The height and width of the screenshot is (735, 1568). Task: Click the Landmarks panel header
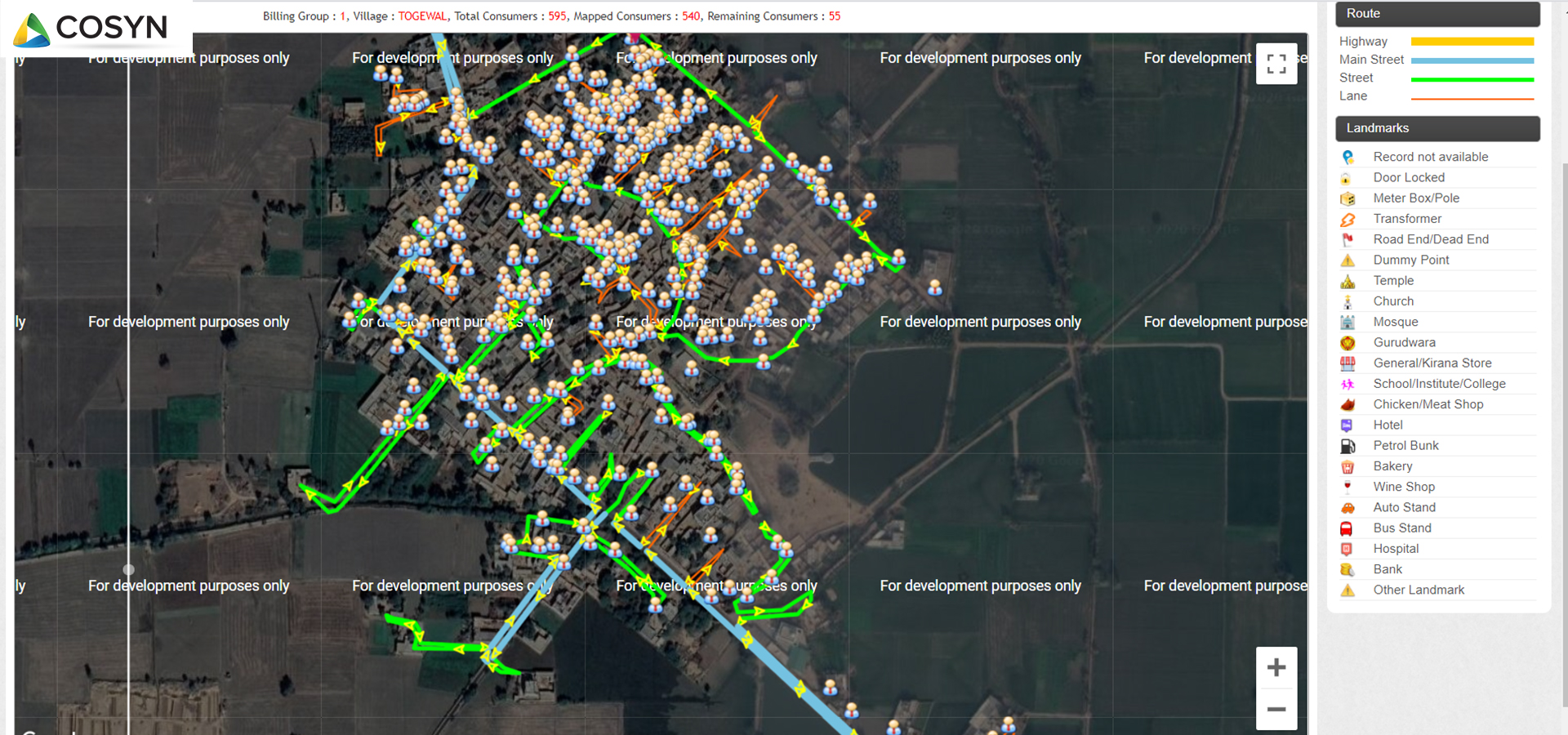(1438, 128)
